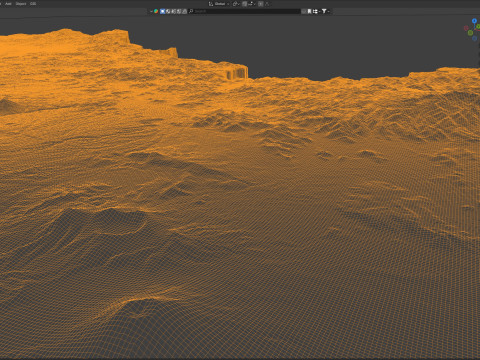Click the second display mode icon
Image resolution: width=480 pixels, height=360 pixels.
(168, 11)
